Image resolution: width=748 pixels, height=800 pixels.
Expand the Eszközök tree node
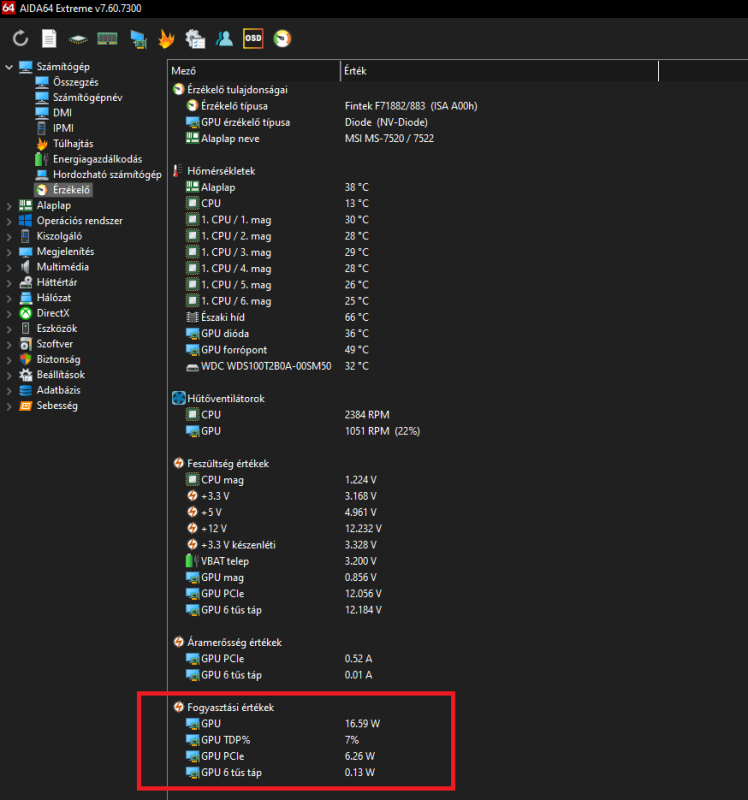point(9,329)
